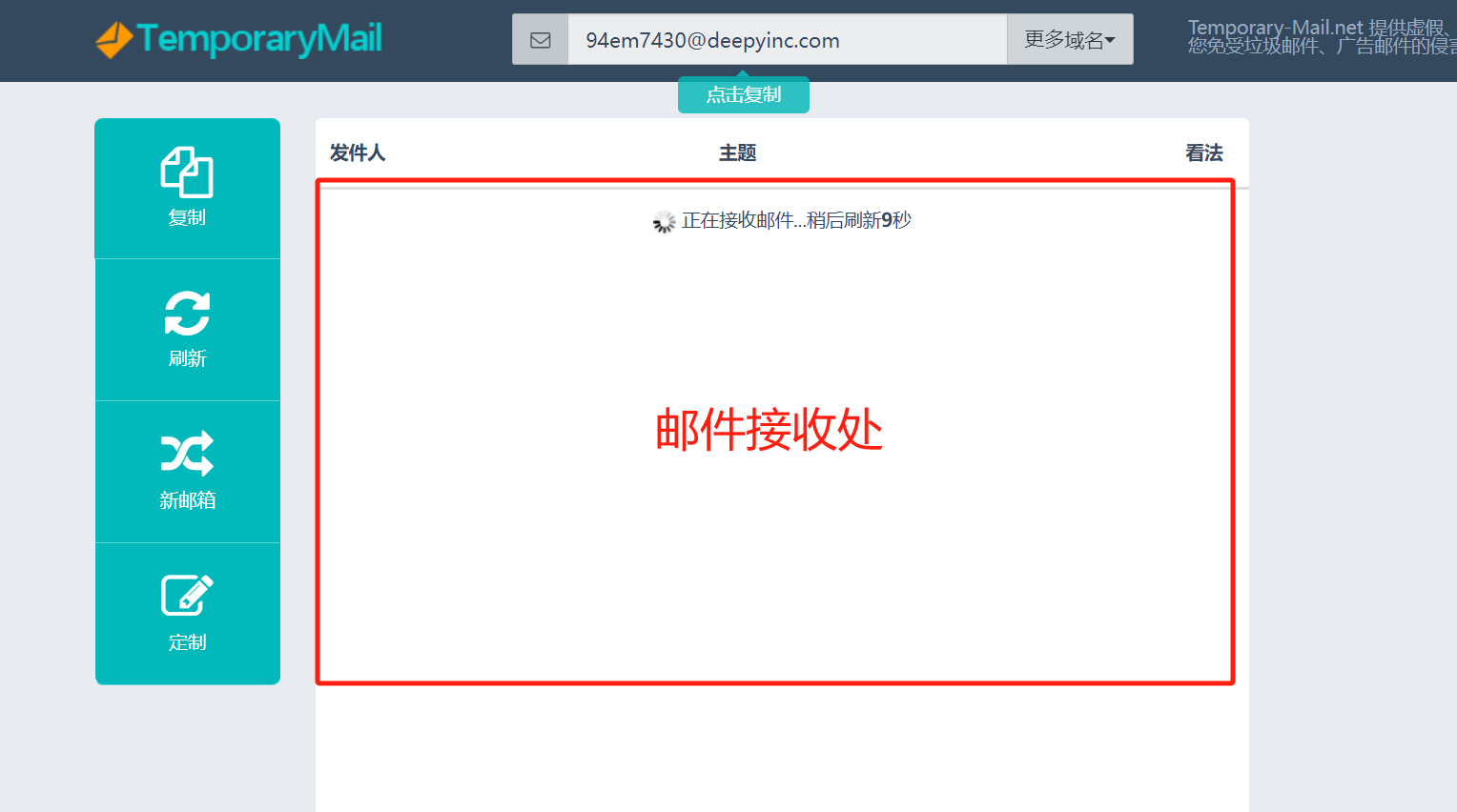
Task: Click the 复制 copy icon in sidebar
Action: click(x=187, y=173)
